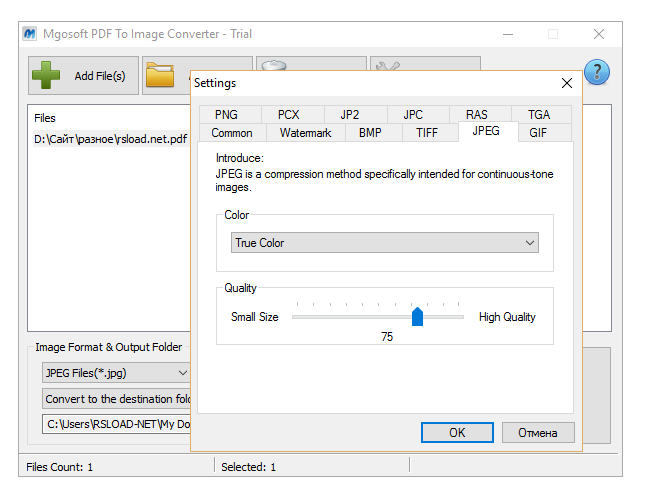Open the GIF tab
Viewport: 661px width, 504px height.
[544, 133]
